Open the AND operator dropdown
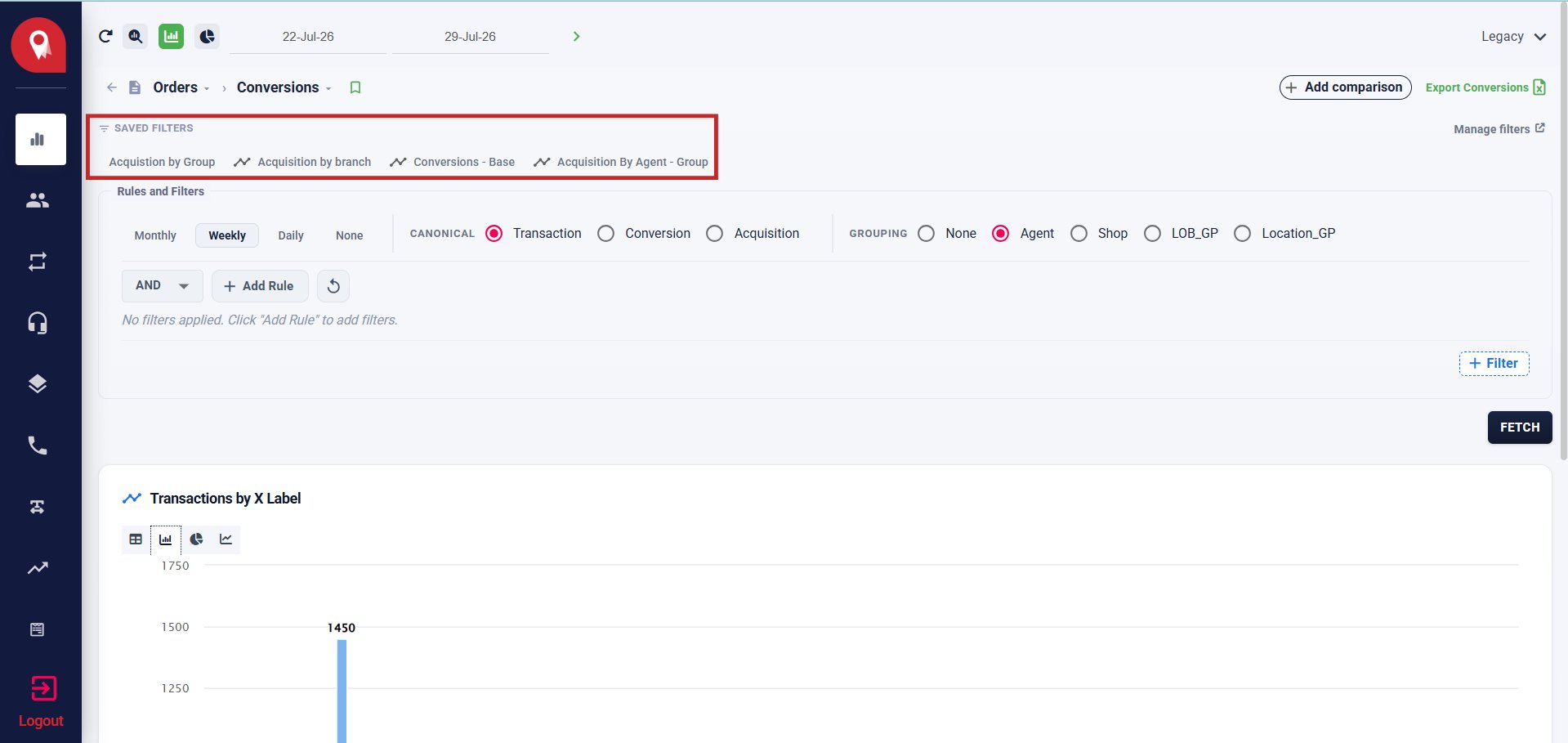Screen dimensions: 1568x743 (163, 286)
